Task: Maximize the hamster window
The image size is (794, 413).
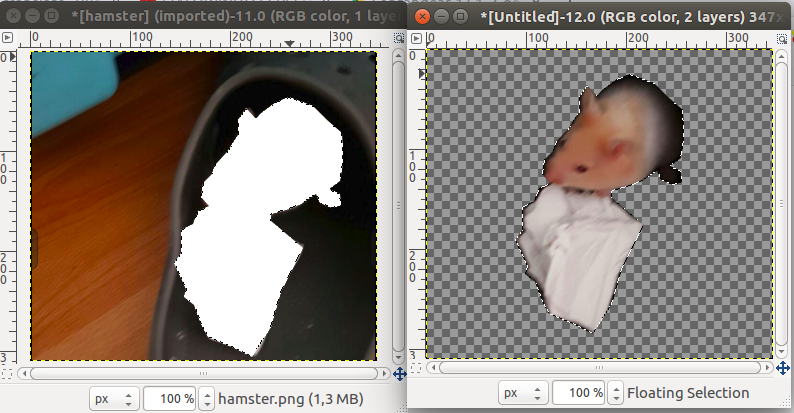Action: (52, 16)
